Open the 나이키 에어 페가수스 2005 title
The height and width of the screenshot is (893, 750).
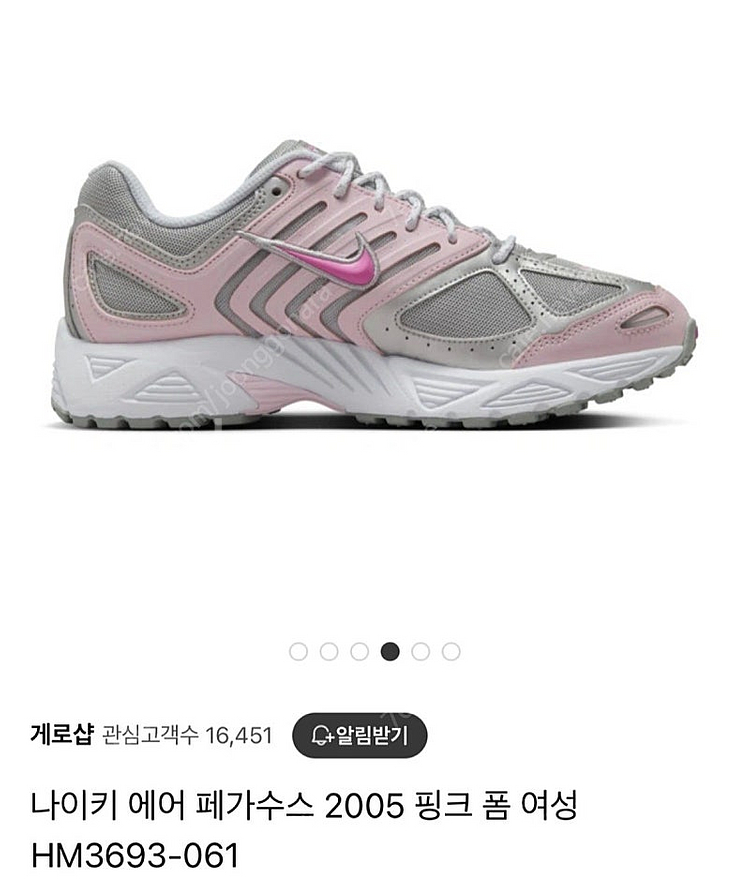click(x=218, y=805)
